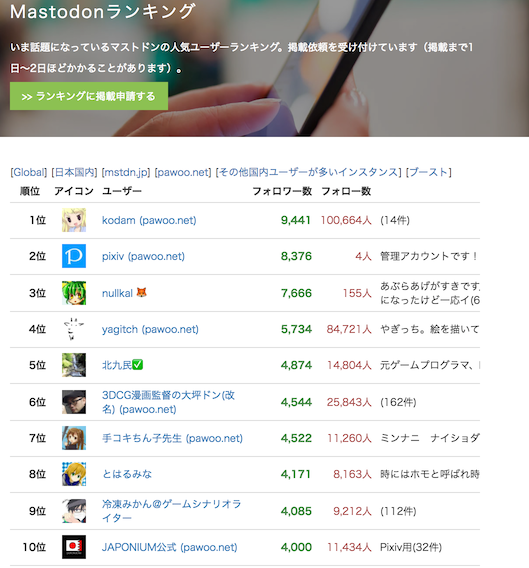Click the 7位 brown-haired anime avatar

pyautogui.click(x=74, y=438)
